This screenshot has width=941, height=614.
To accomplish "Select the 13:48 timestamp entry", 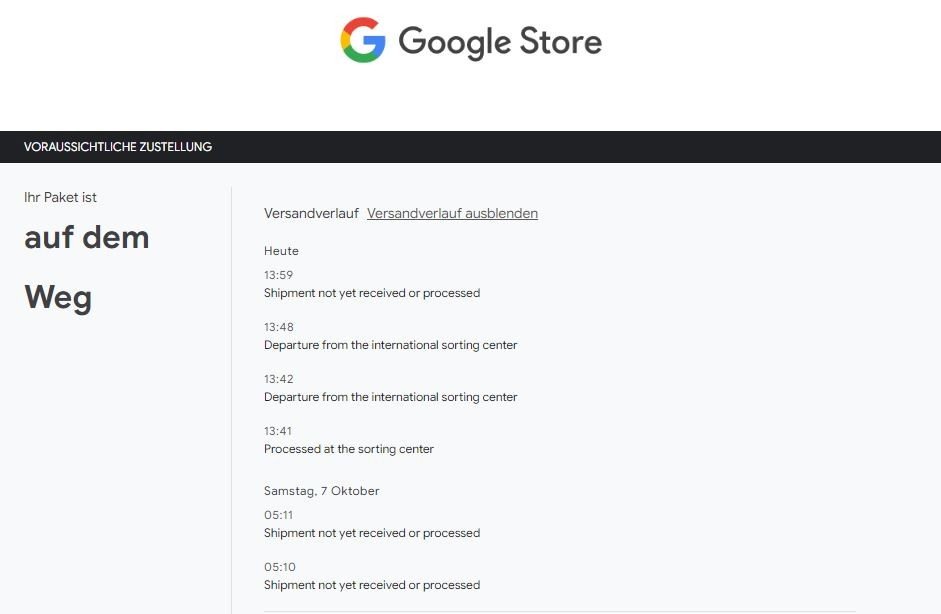I will coord(278,327).
